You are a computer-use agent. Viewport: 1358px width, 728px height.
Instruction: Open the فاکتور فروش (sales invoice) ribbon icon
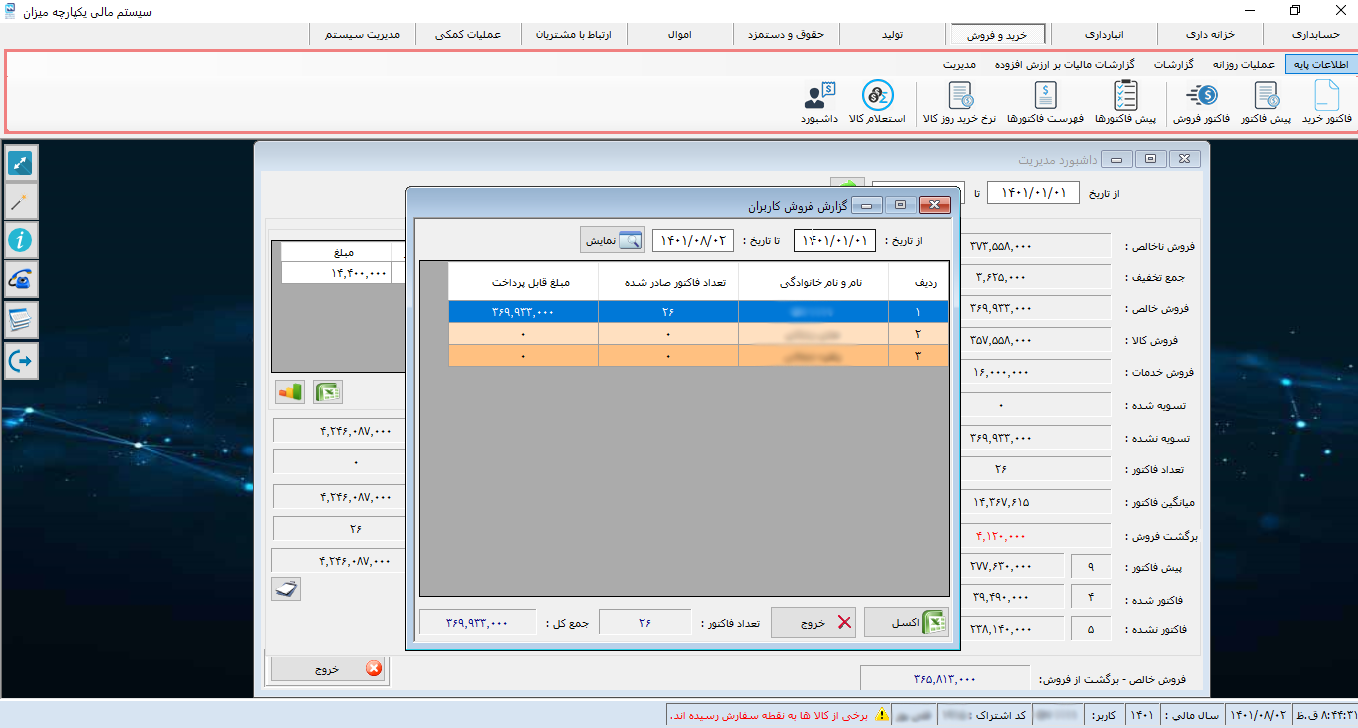tap(1201, 103)
